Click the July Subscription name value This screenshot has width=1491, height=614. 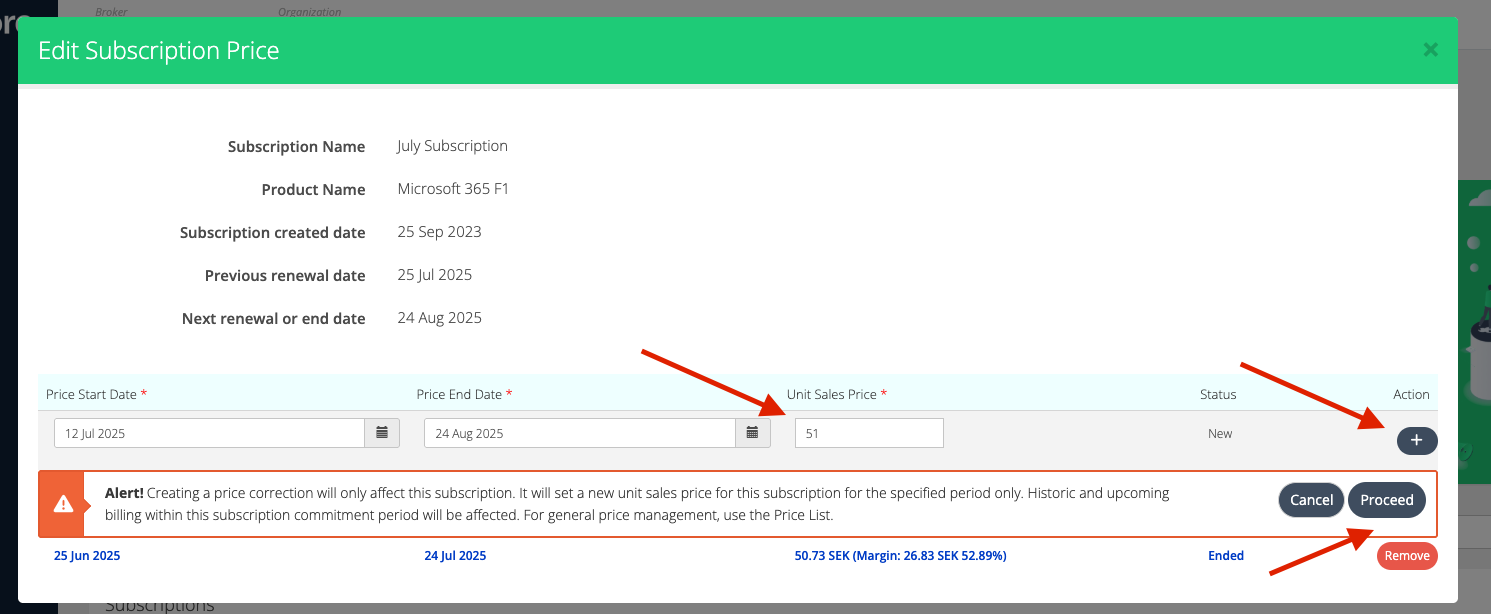(x=452, y=146)
